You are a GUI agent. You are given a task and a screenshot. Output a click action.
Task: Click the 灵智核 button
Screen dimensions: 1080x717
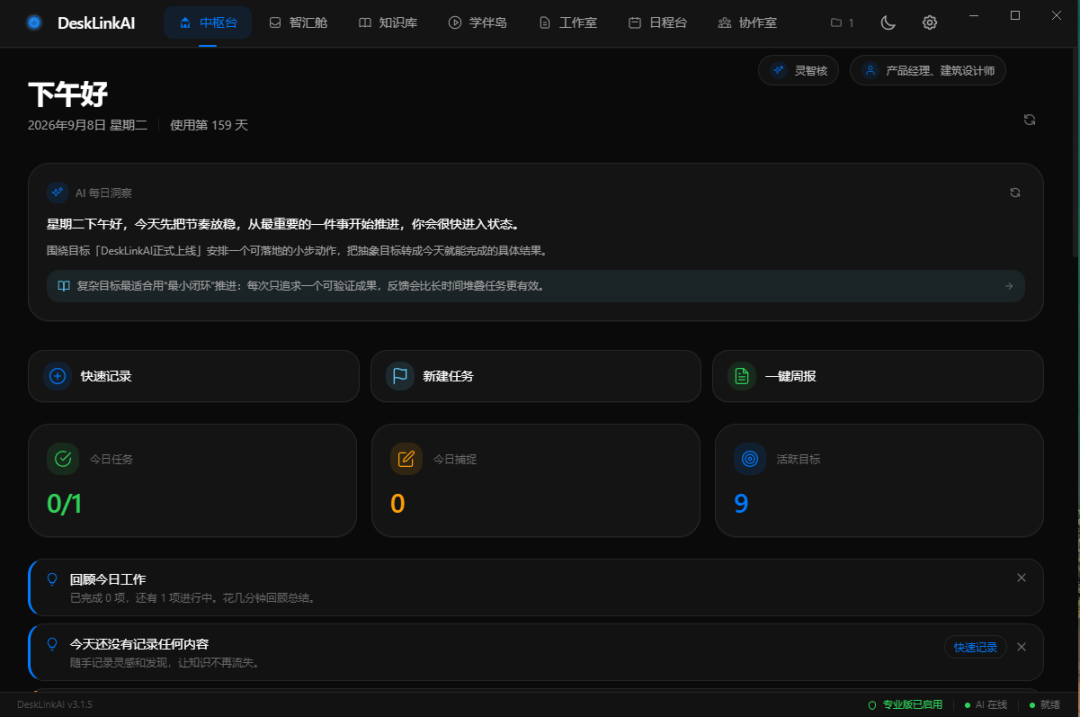click(x=798, y=70)
